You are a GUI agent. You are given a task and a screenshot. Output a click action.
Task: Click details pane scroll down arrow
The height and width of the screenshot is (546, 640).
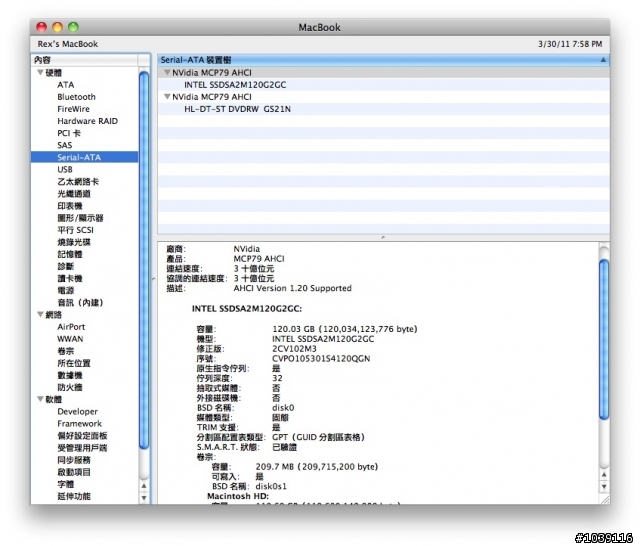pyautogui.click(x=604, y=486)
